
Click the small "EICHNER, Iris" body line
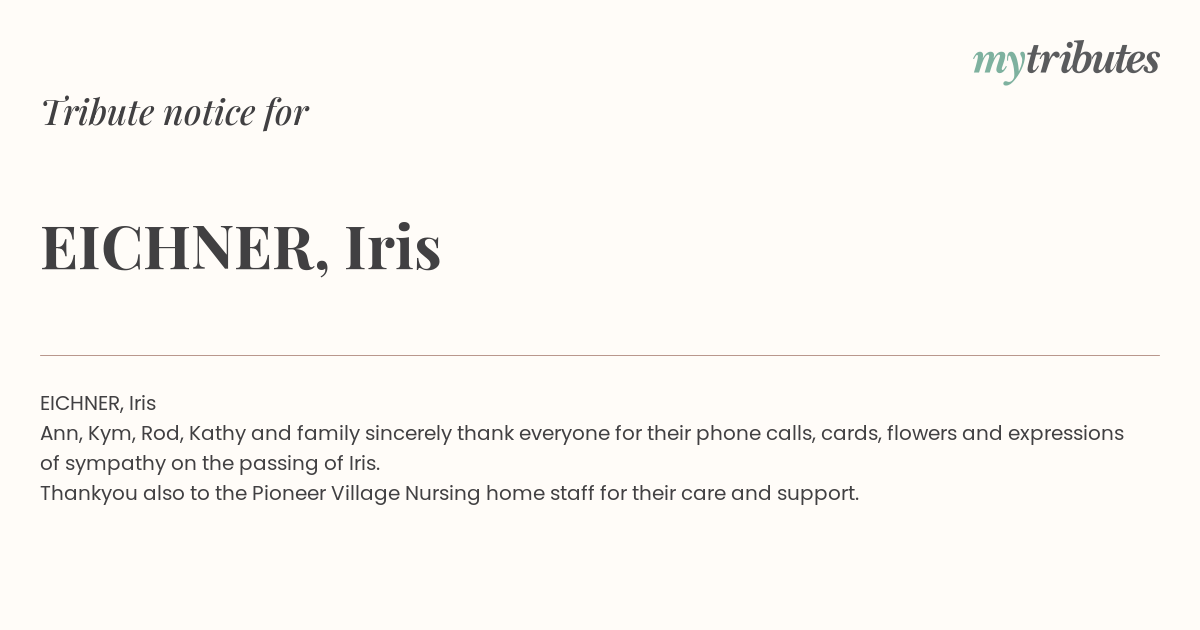[98, 404]
